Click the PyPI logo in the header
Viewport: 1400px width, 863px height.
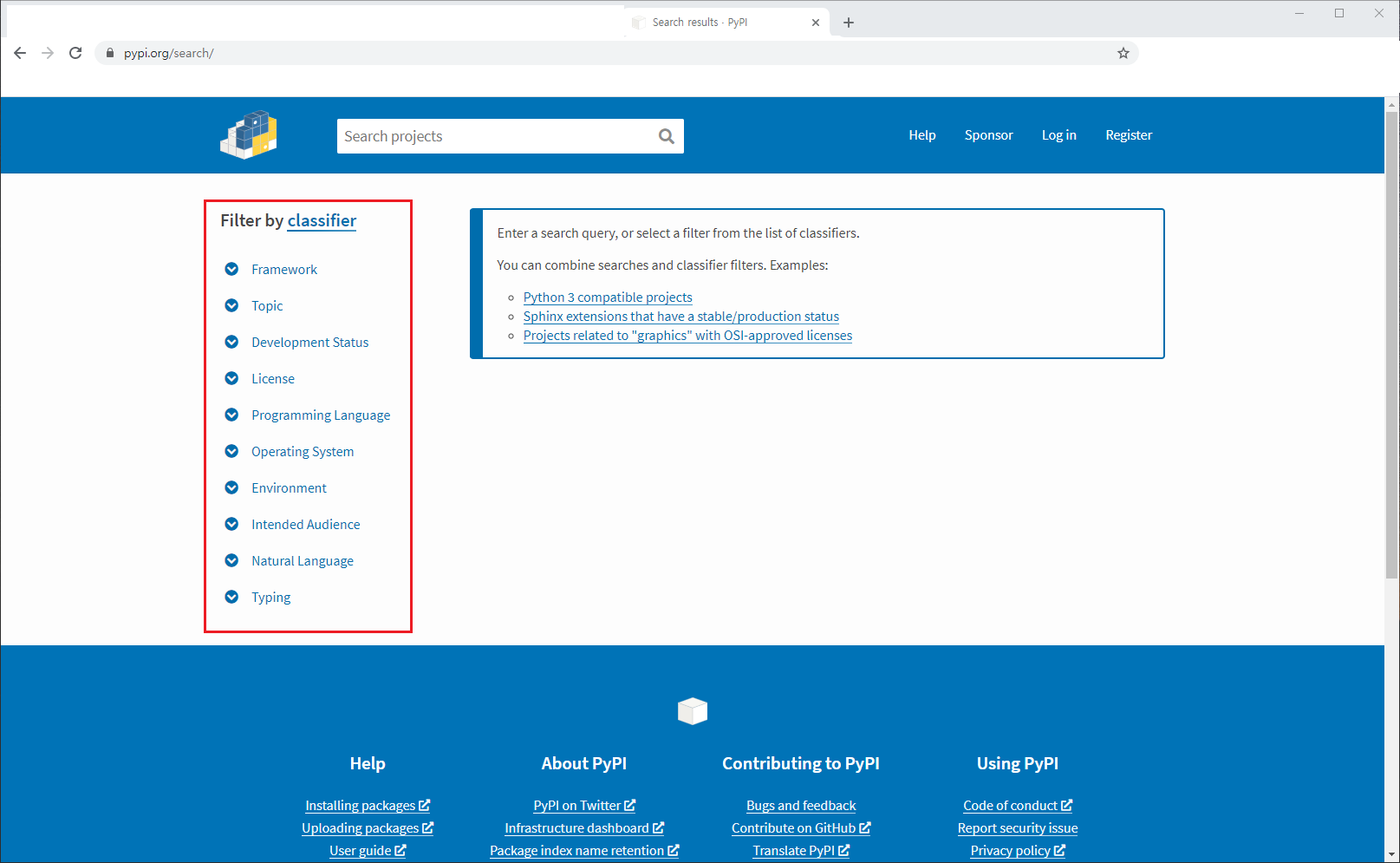pos(249,134)
